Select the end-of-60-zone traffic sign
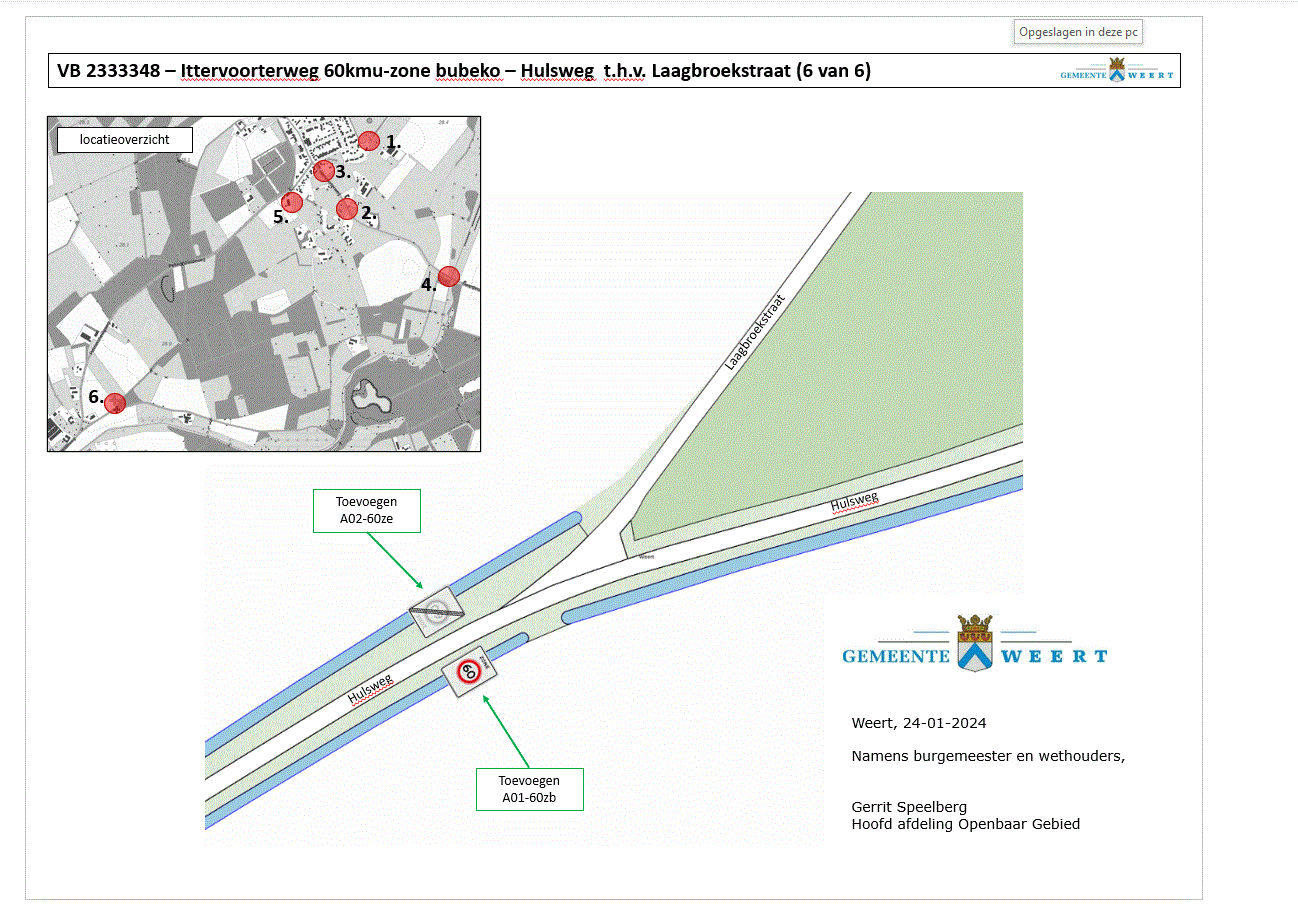1298x914 pixels. pos(437,613)
